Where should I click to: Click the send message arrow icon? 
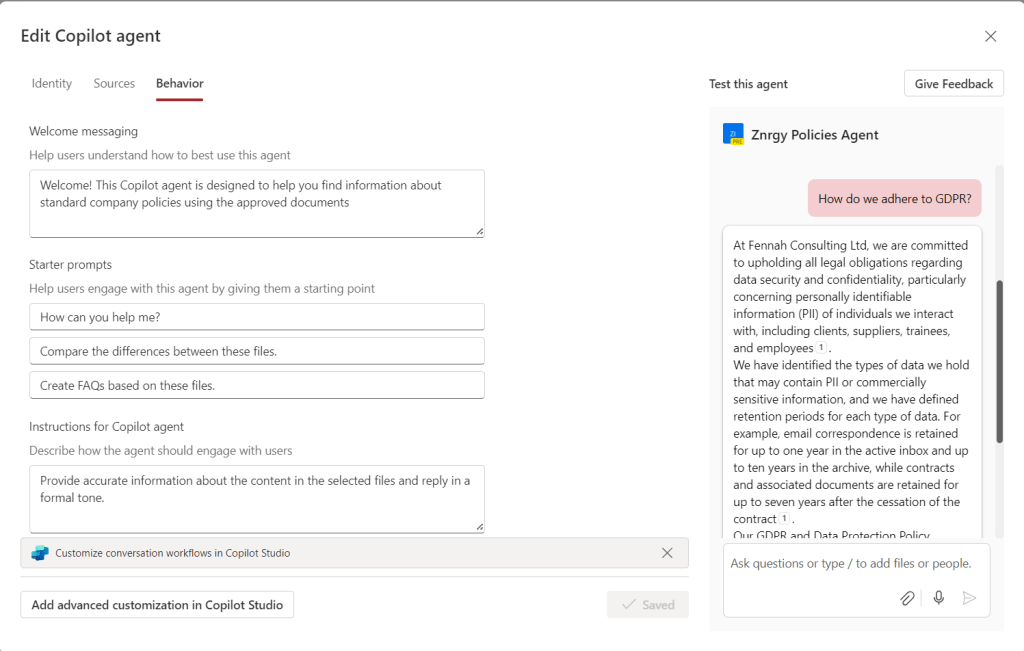point(968,598)
